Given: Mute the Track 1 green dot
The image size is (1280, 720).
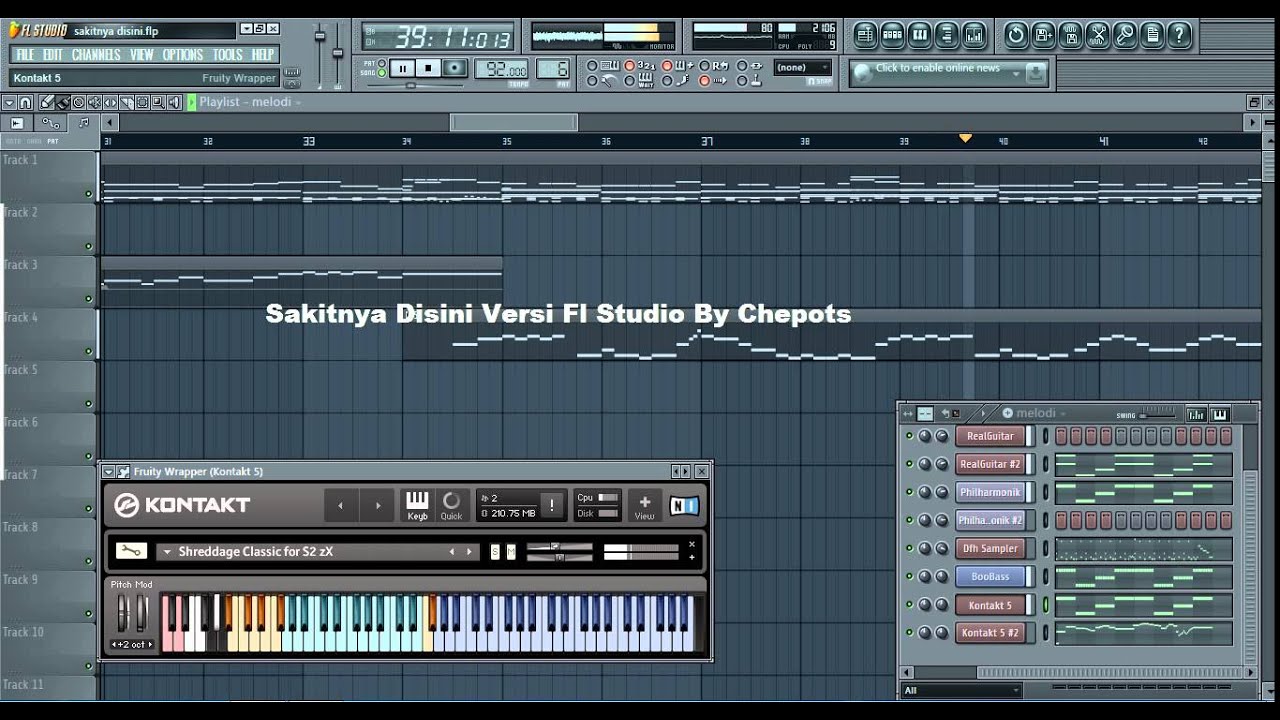Looking at the screenshot, I should [x=88, y=194].
